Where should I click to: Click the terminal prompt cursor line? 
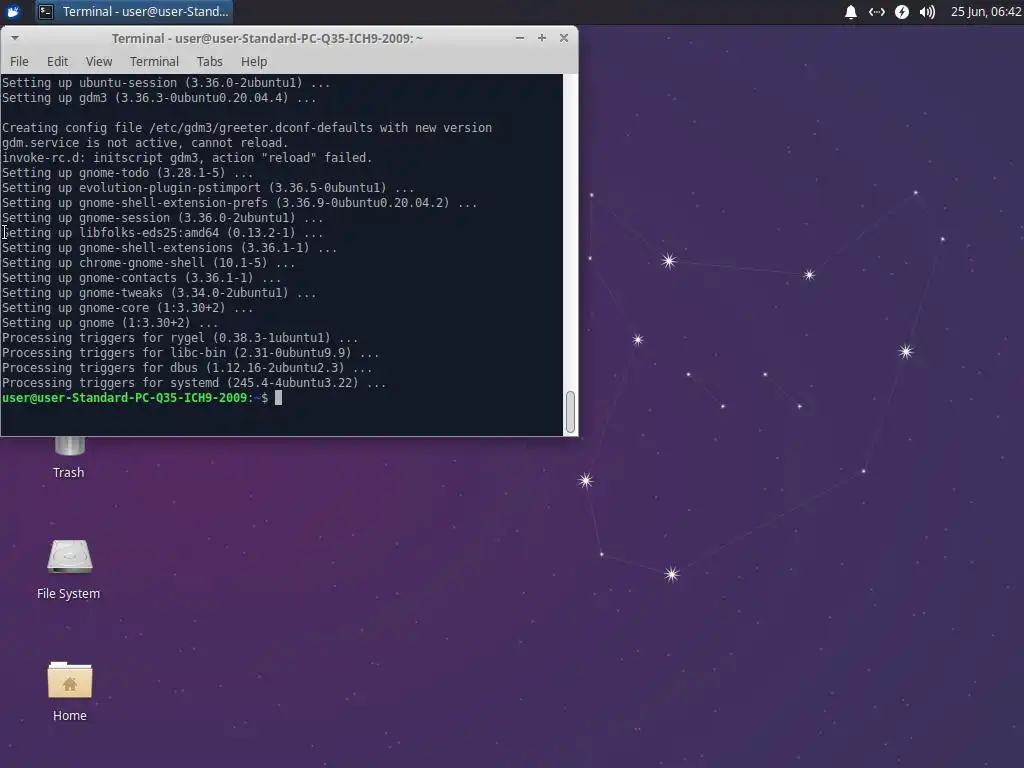click(142, 398)
